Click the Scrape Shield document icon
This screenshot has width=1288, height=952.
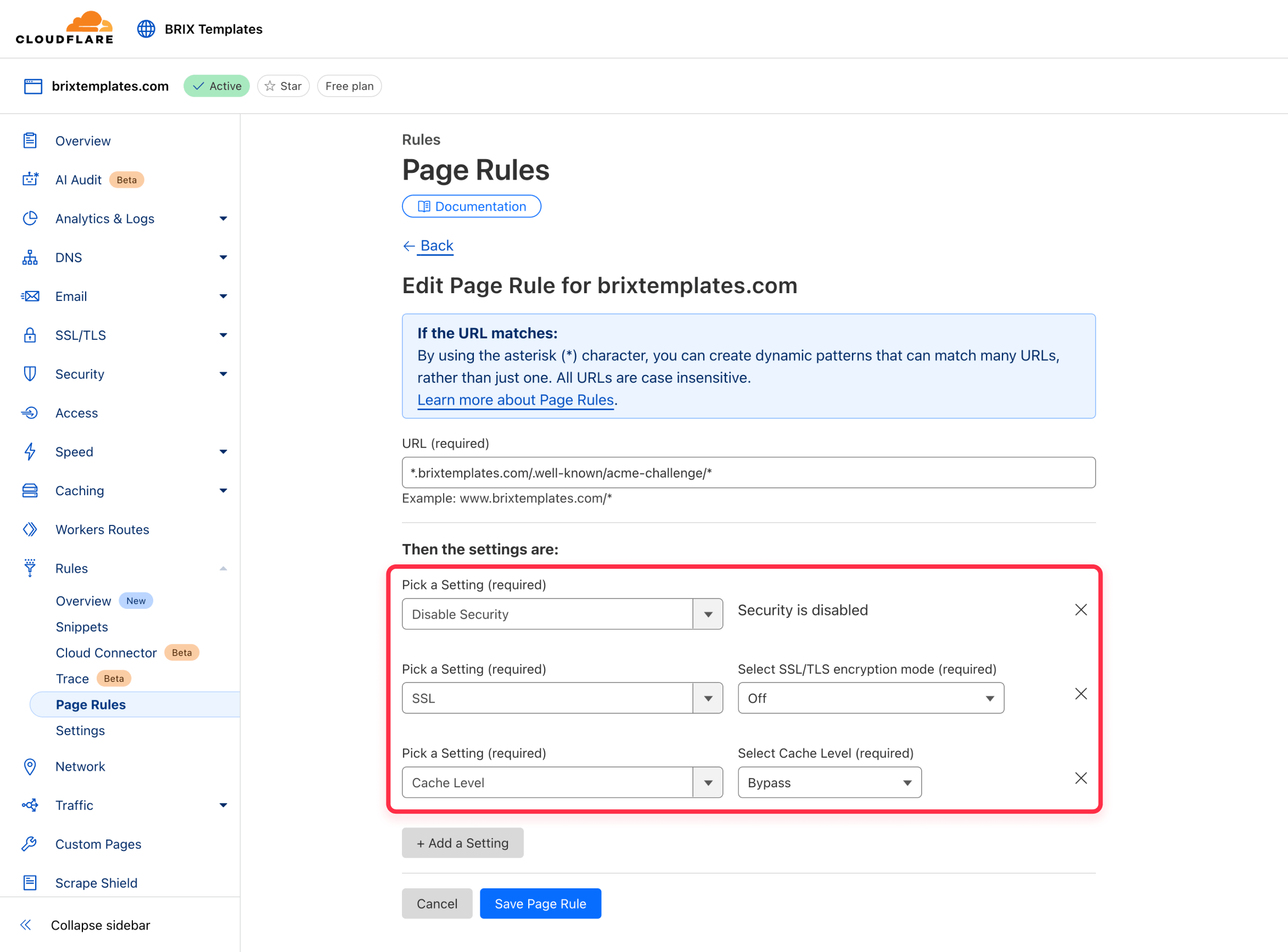click(30, 882)
